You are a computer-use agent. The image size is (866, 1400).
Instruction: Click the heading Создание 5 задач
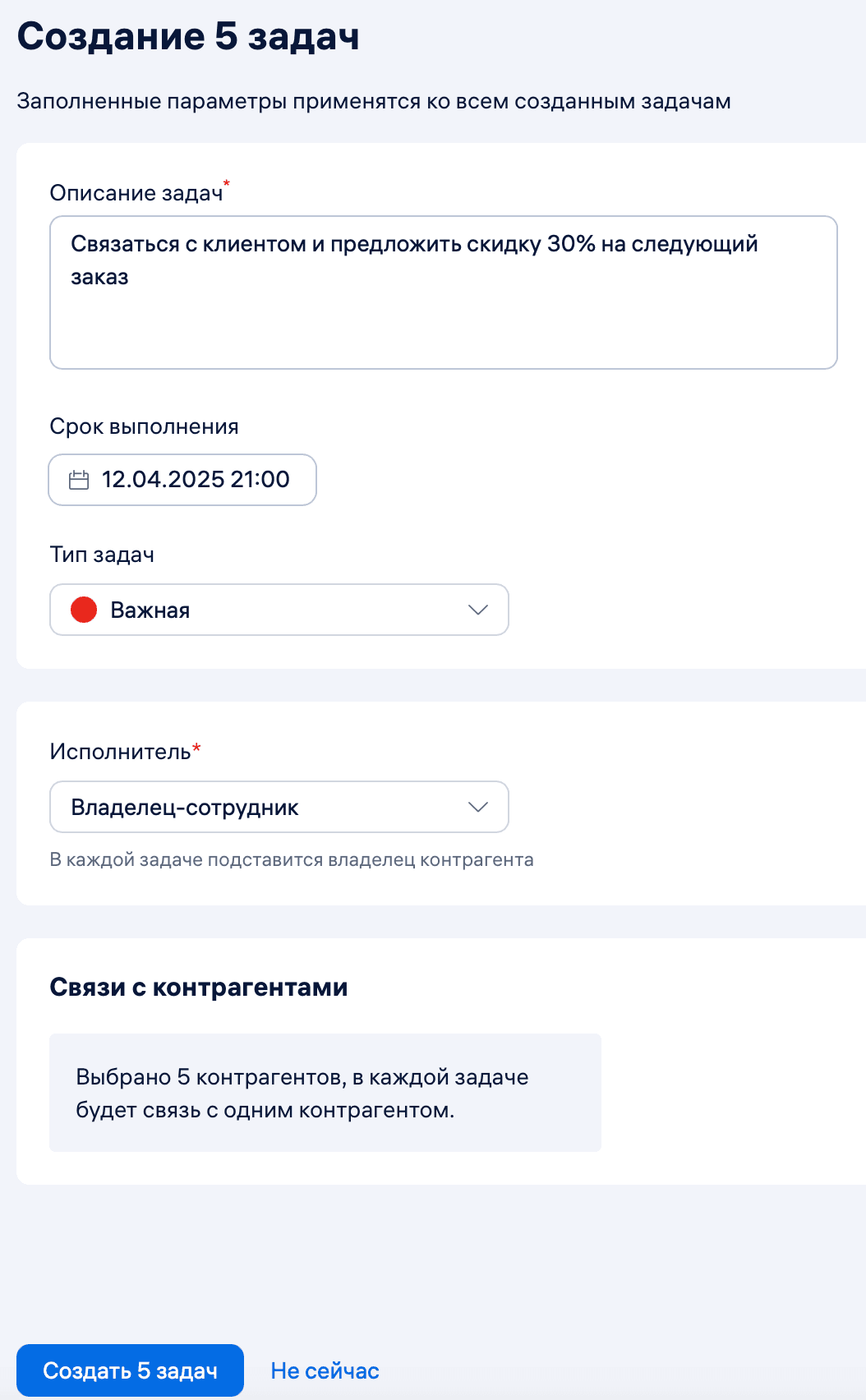tap(189, 36)
